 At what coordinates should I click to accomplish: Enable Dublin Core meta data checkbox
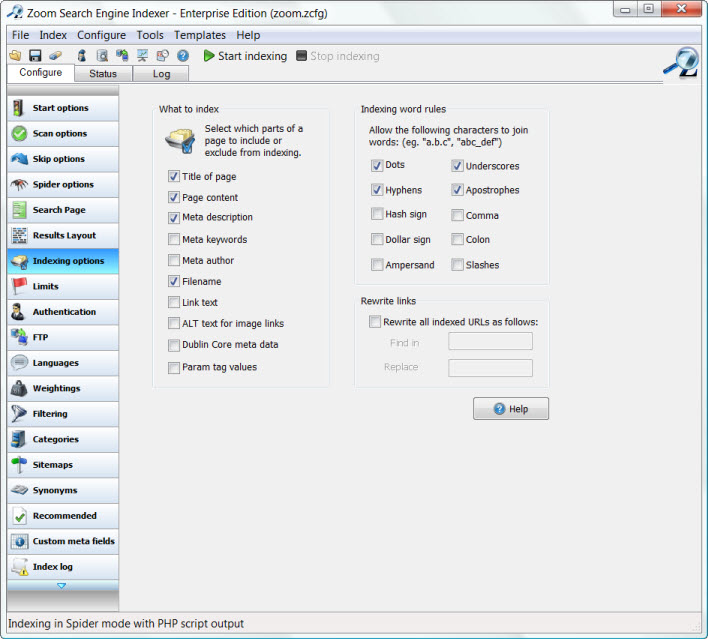[x=174, y=345]
